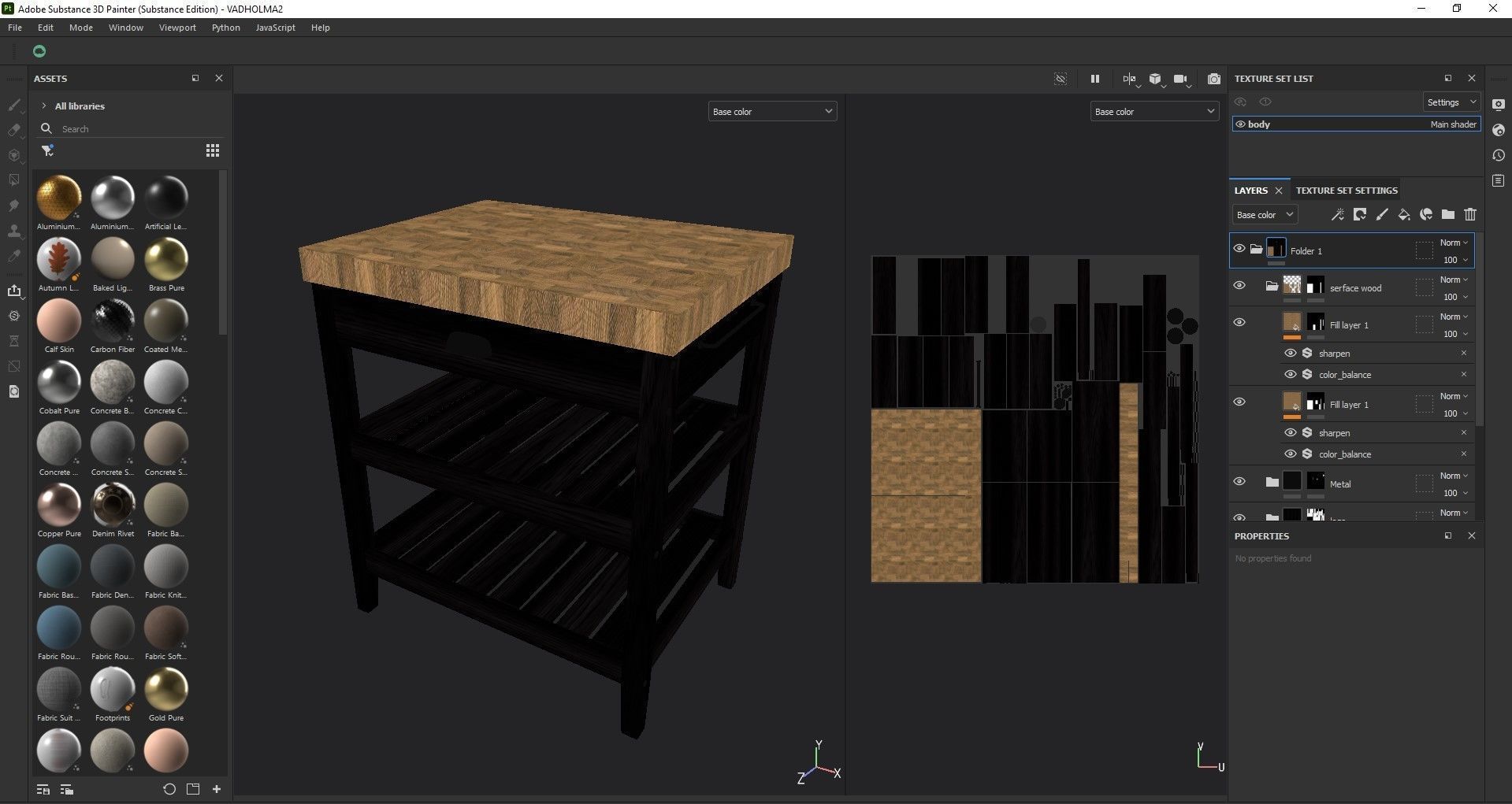Open the Log icon on right dock

(1499, 180)
